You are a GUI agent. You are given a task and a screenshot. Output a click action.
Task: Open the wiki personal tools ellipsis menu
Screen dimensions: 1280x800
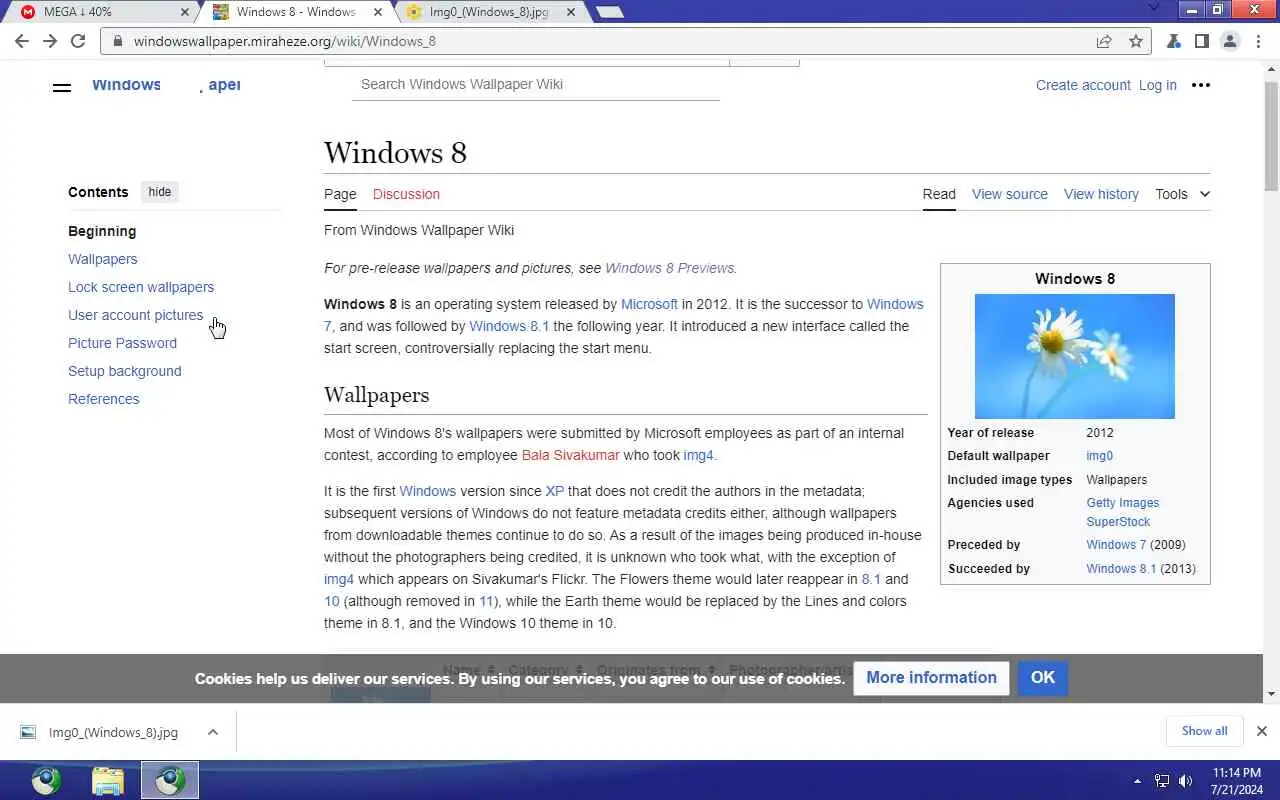pos(1201,85)
